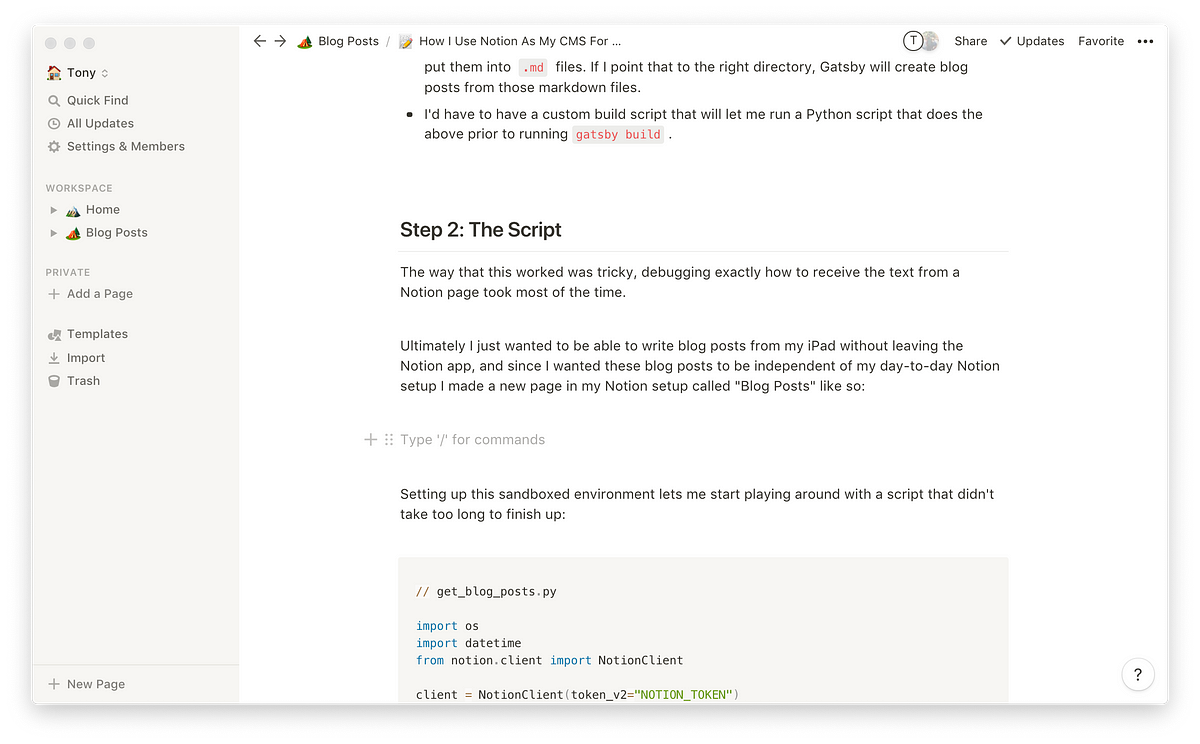This screenshot has width=1200, height=744.
Task: Click the house workspace icon
Action: coord(54,73)
